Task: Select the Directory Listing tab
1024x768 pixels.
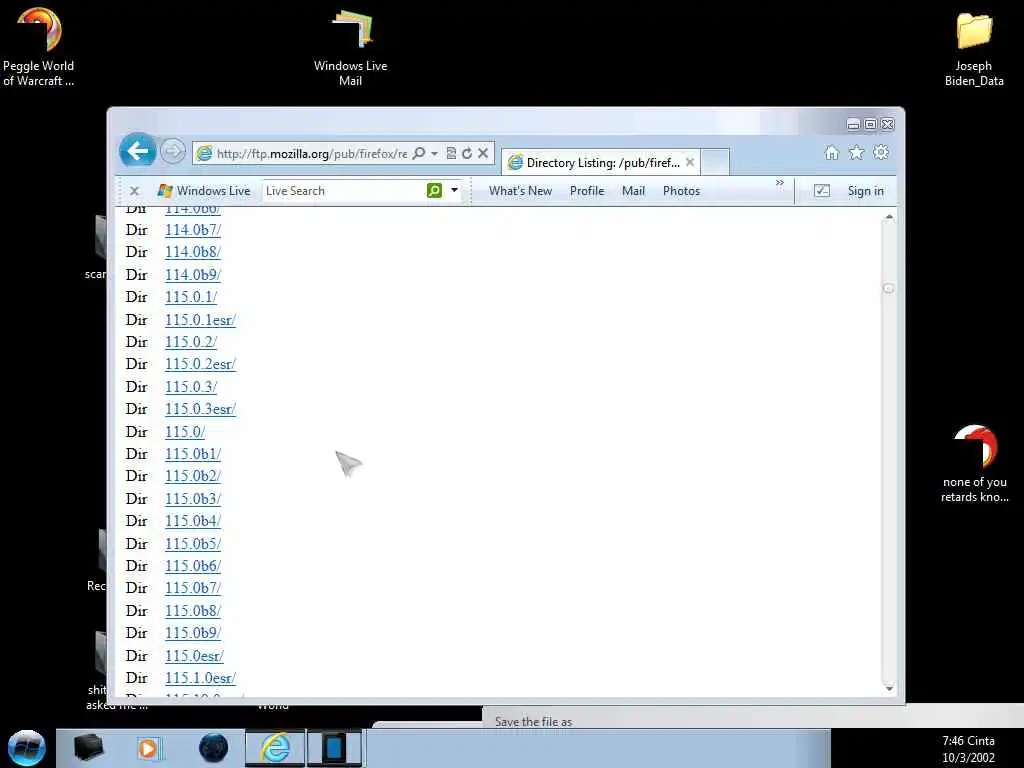Action: pos(601,162)
